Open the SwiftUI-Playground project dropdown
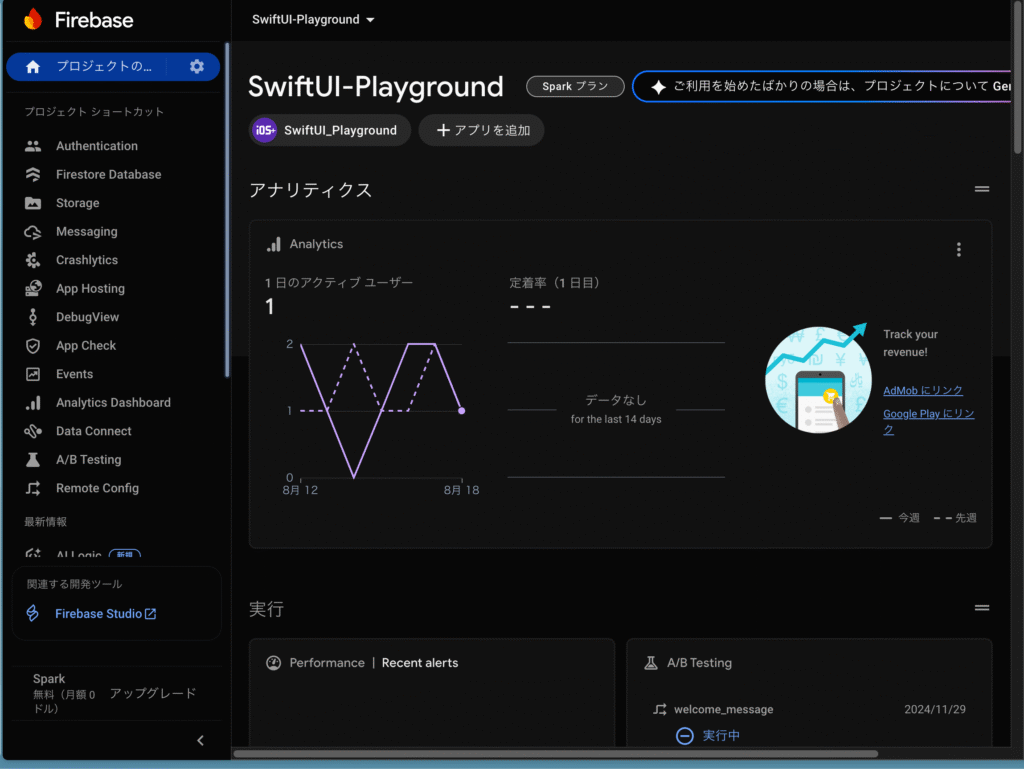 [313, 20]
